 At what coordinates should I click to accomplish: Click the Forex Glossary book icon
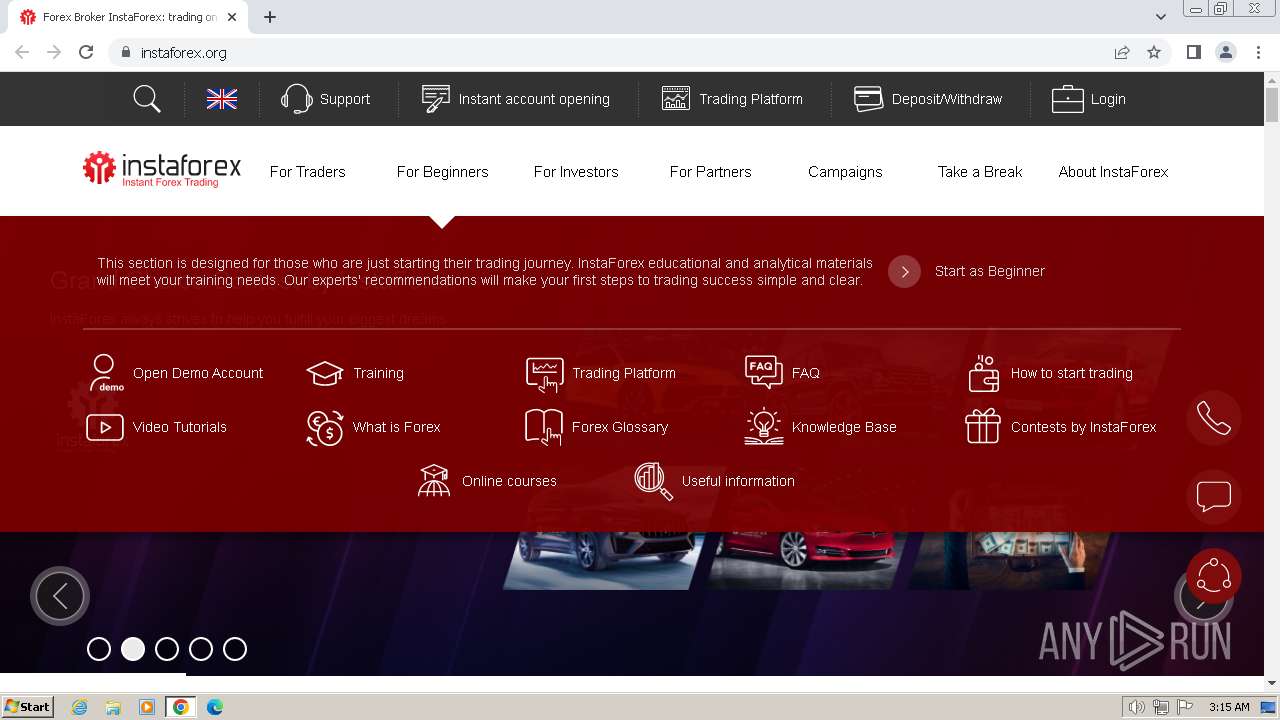tap(544, 427)
